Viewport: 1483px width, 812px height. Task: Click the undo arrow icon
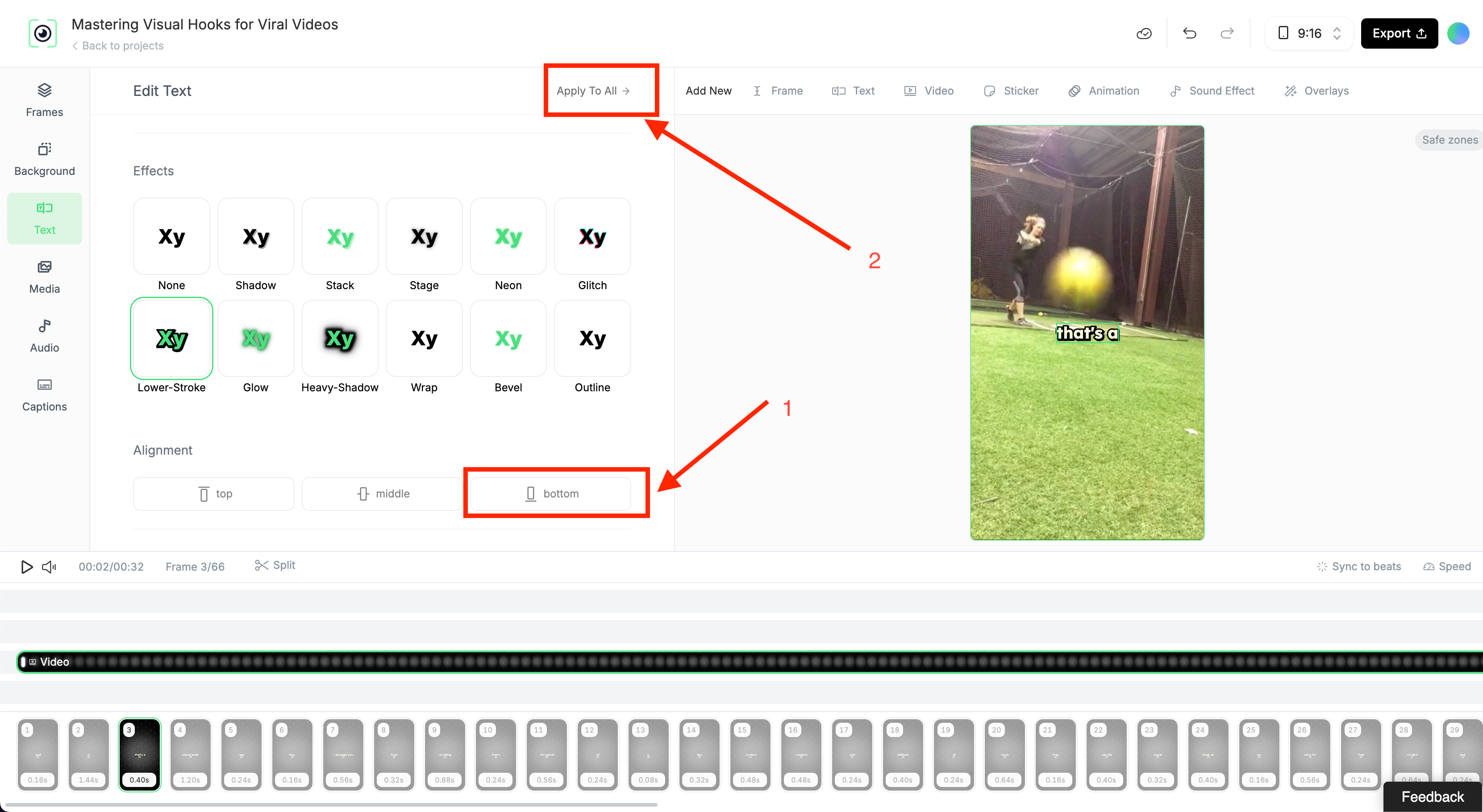(x=1189, y=33)
